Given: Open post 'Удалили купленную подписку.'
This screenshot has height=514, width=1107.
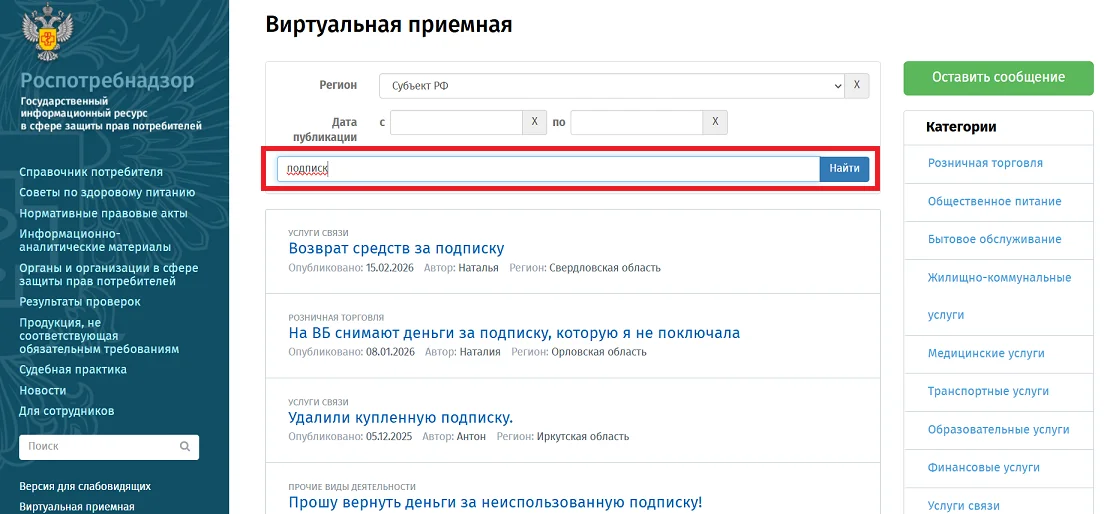Looking at the screenshot, I should [400, 417].
